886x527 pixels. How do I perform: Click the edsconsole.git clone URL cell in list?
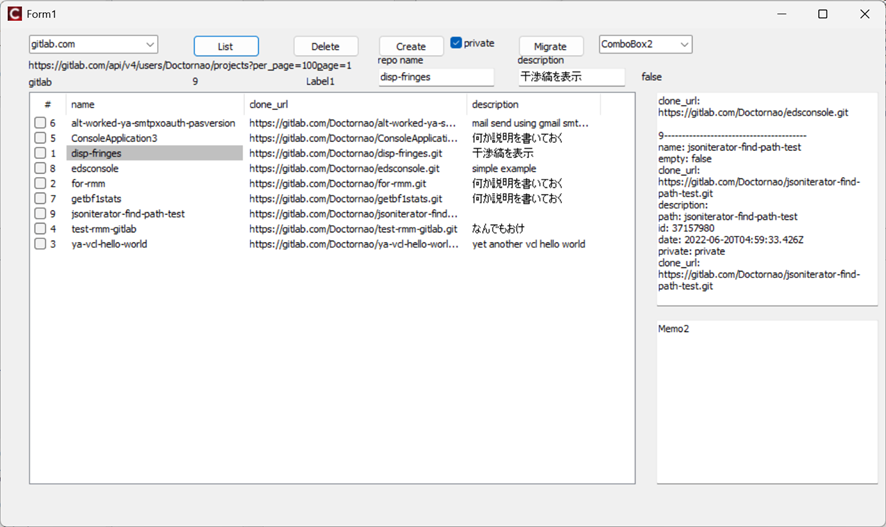(344, 168)
